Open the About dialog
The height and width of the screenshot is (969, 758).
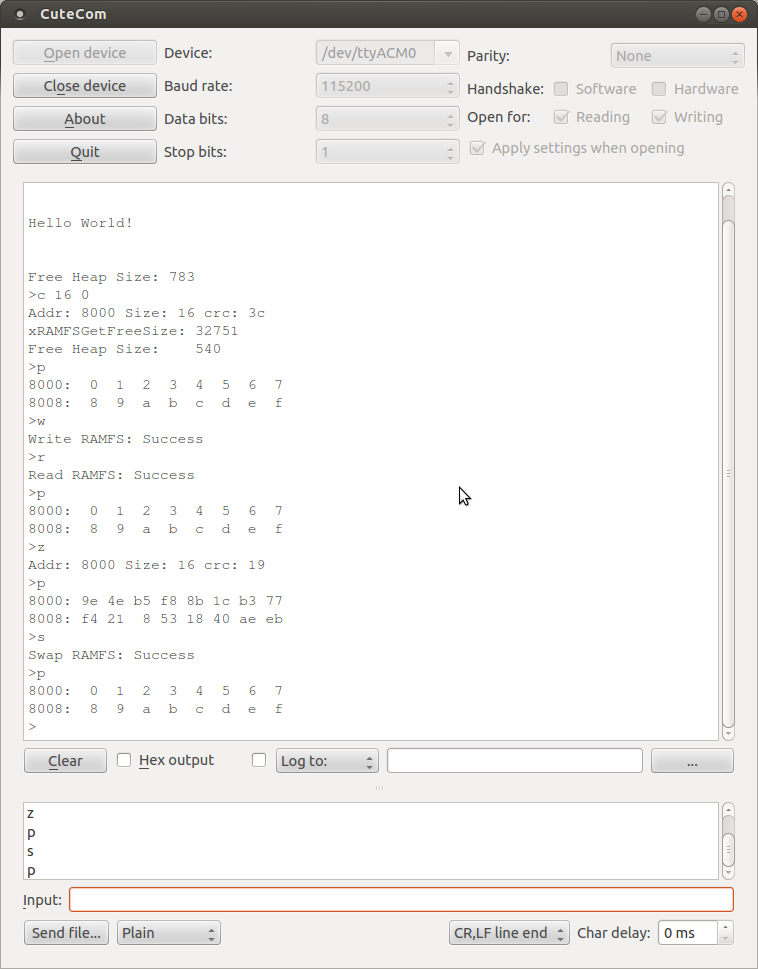click(x=85, y=119)
